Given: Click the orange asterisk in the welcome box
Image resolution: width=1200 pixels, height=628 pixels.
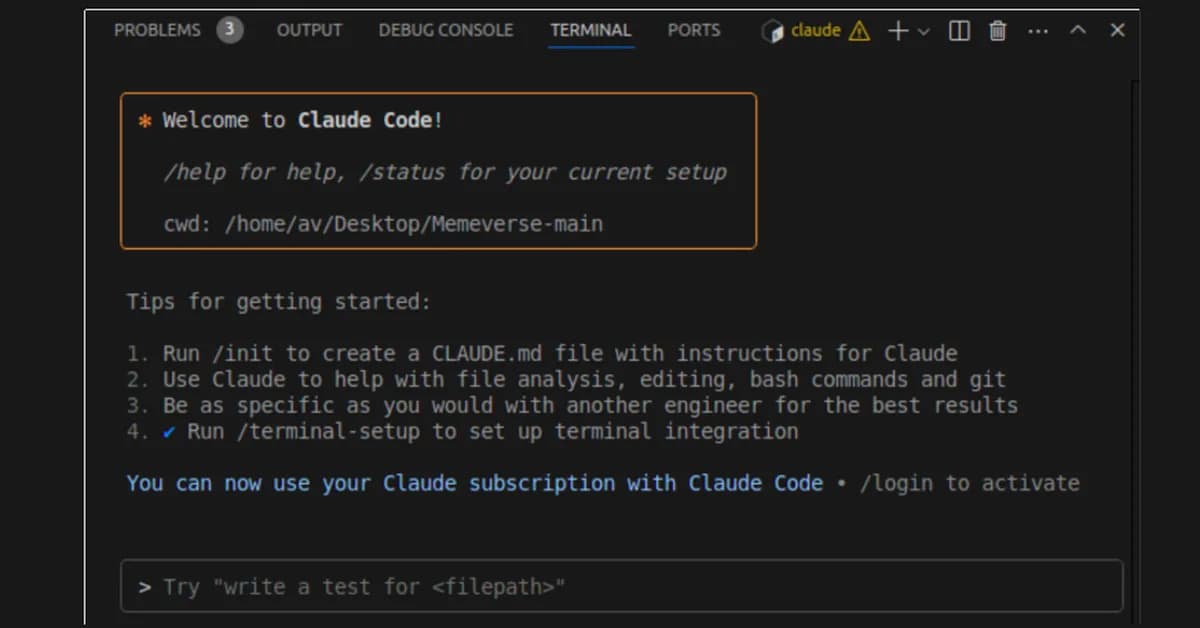Looking at the screenshot, I should 145,119.
